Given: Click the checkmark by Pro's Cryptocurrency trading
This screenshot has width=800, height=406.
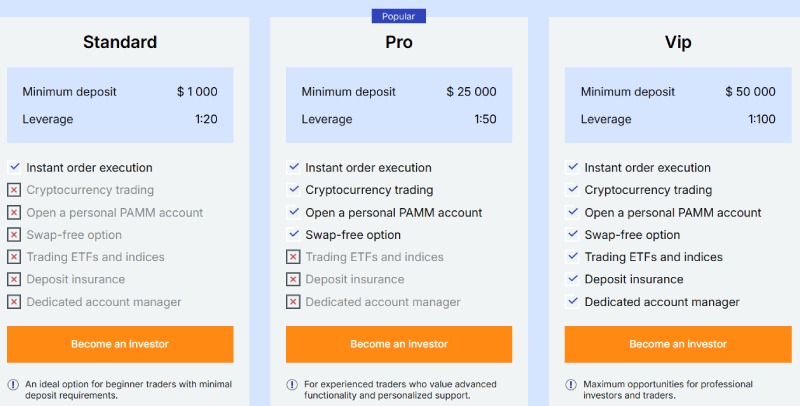Looking at the screenshot, I should coord(293,190).
